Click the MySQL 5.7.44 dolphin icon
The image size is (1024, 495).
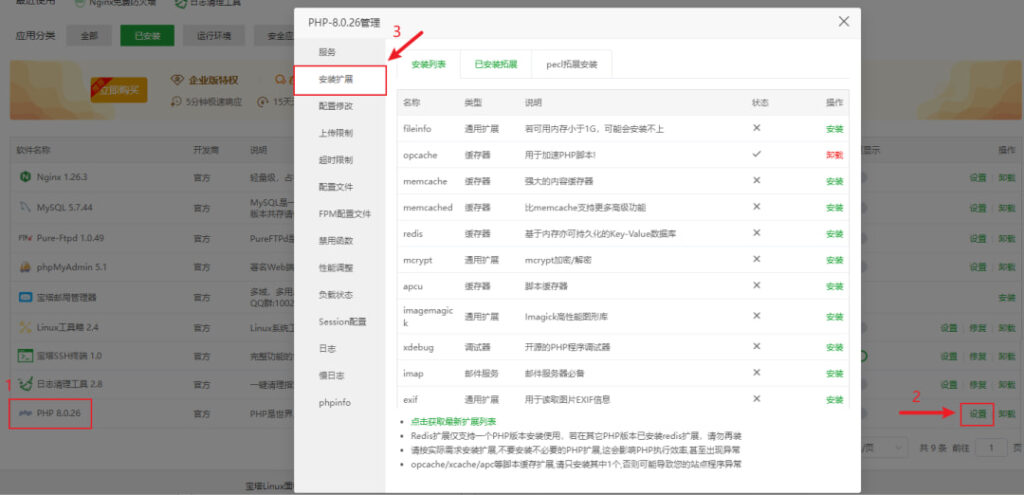25,208
